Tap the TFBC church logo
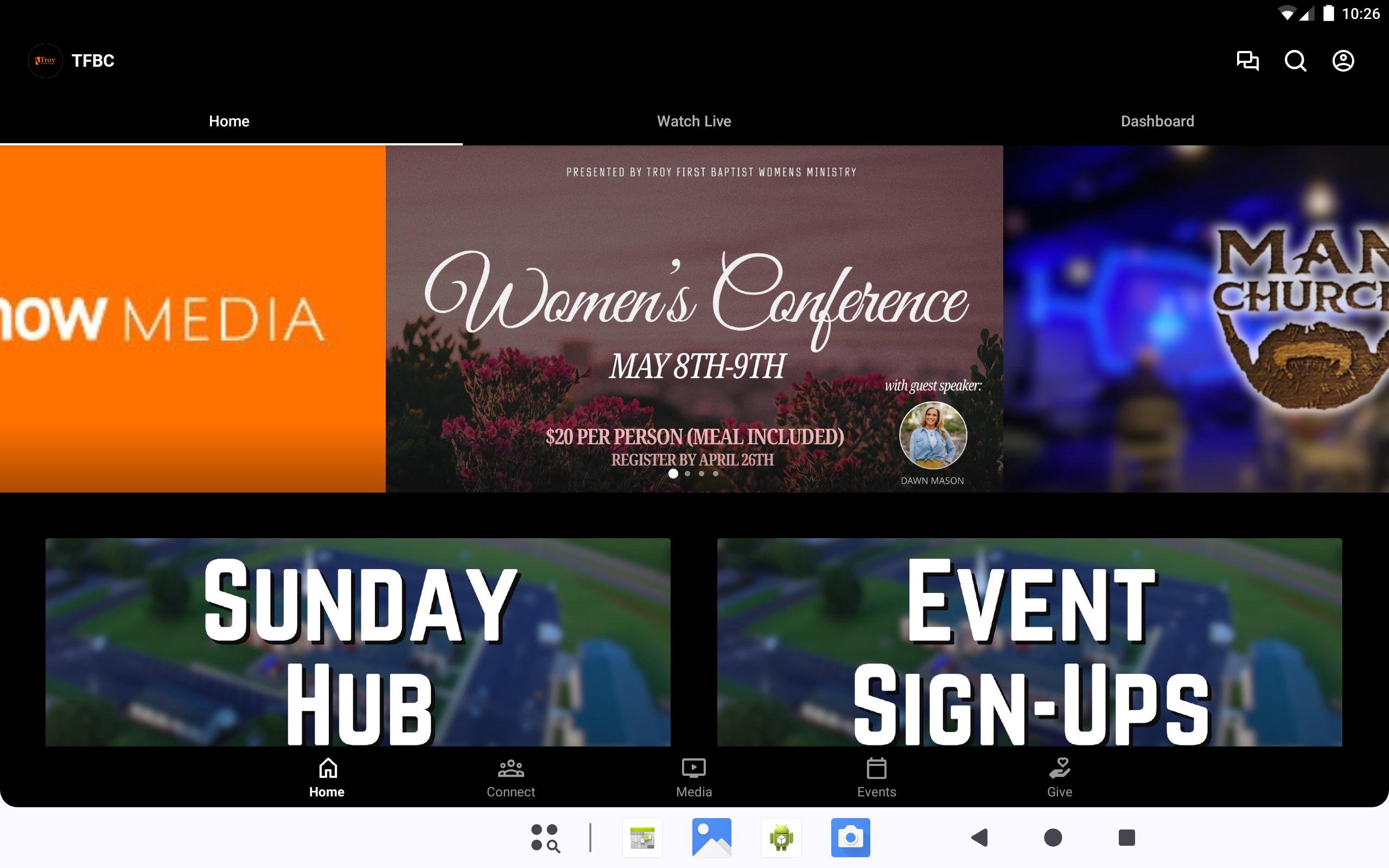Image resolution: width=1389 pixels, height=868 pixels. (x=46, y=61)
